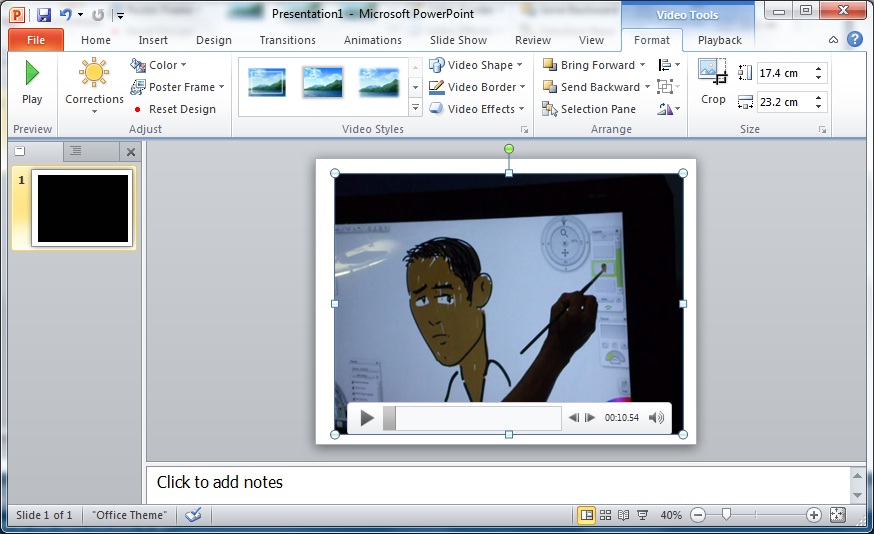Open the Video Border dropdown
874x534 pixels.
tap(477, 87)
